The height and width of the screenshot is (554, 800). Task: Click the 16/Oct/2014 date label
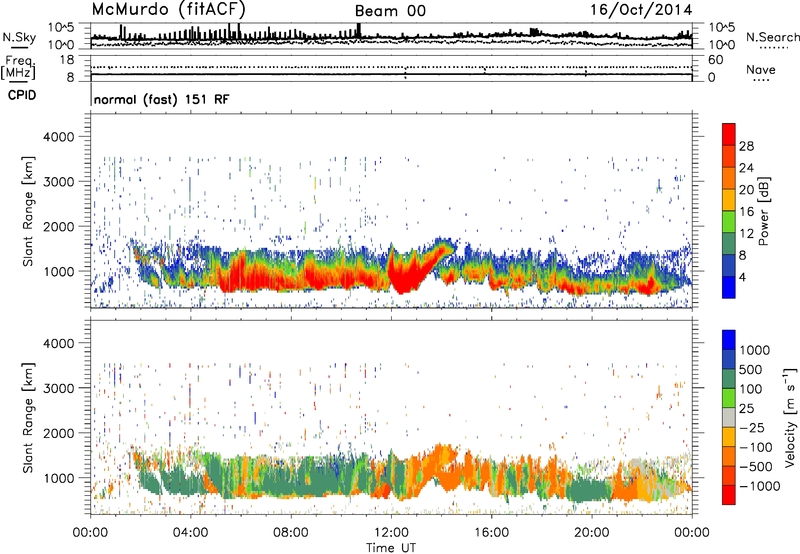[x=641, y=10]
